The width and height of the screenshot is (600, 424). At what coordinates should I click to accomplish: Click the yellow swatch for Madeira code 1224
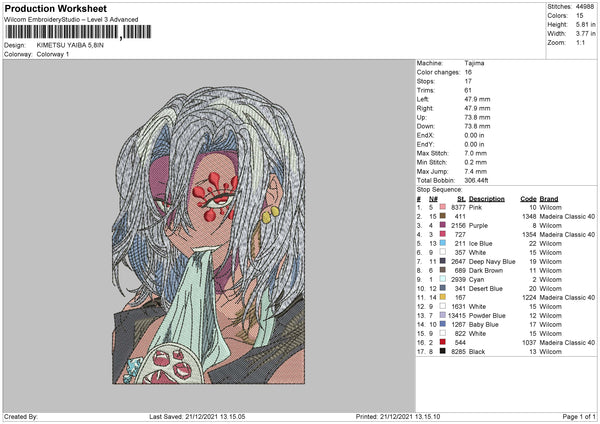443,297
